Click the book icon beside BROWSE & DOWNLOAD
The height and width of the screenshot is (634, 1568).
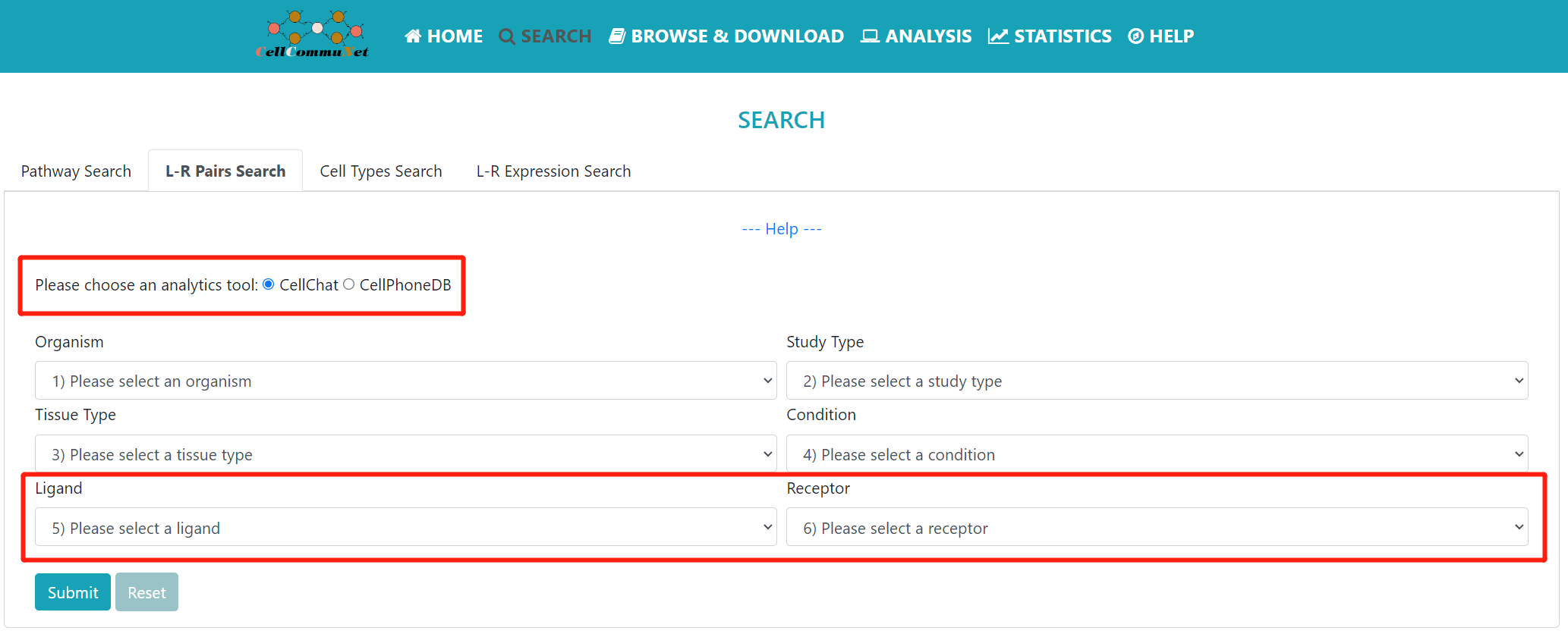click(617, 36)
